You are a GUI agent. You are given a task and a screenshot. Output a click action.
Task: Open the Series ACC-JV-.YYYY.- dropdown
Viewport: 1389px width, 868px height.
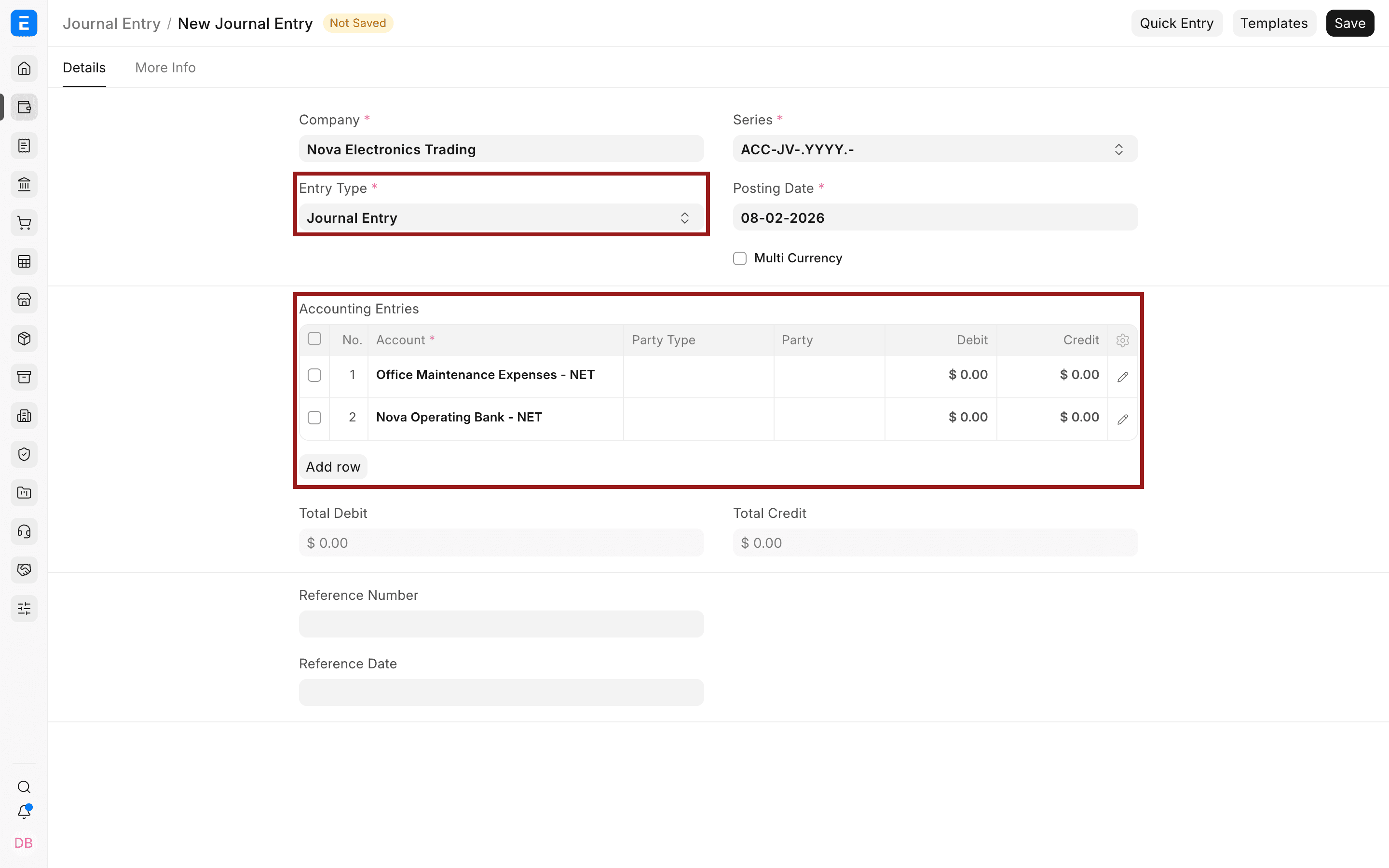click(x=935, y=149)
